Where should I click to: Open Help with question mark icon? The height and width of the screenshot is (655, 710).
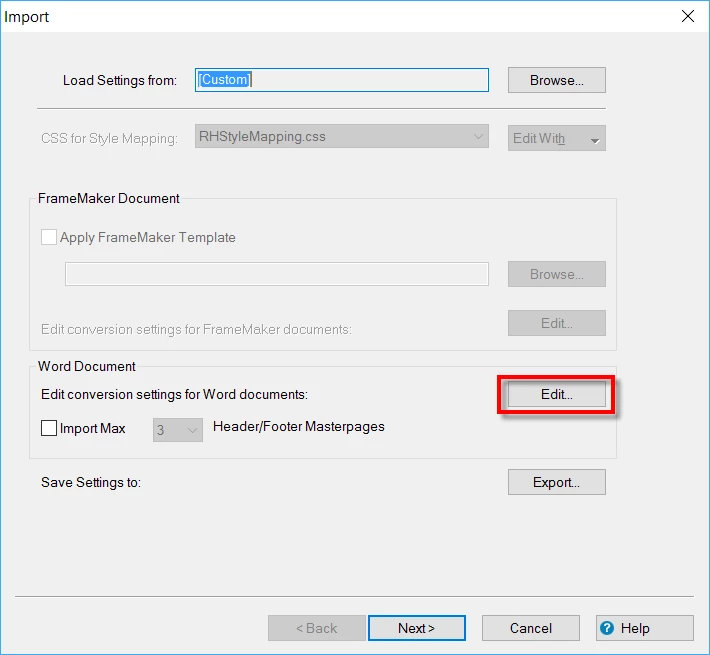[x=645, y=628]
